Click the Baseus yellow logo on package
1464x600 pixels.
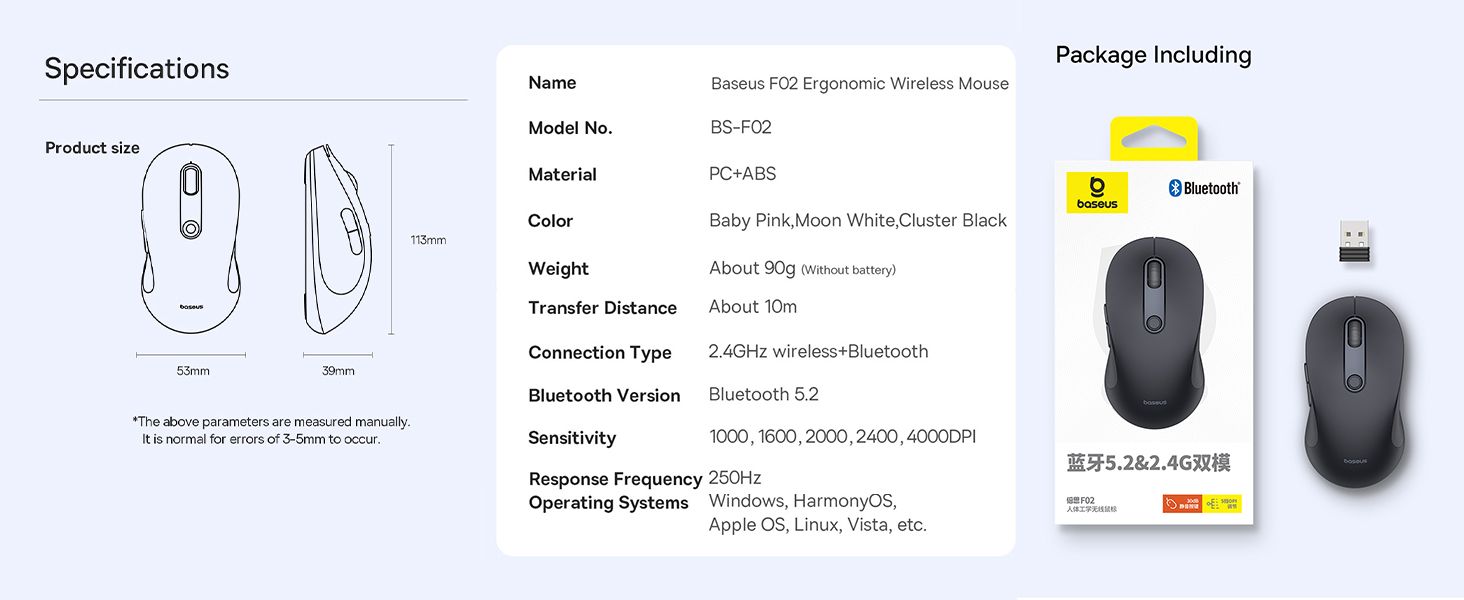pyautogui.click(x=1096, y=192)
